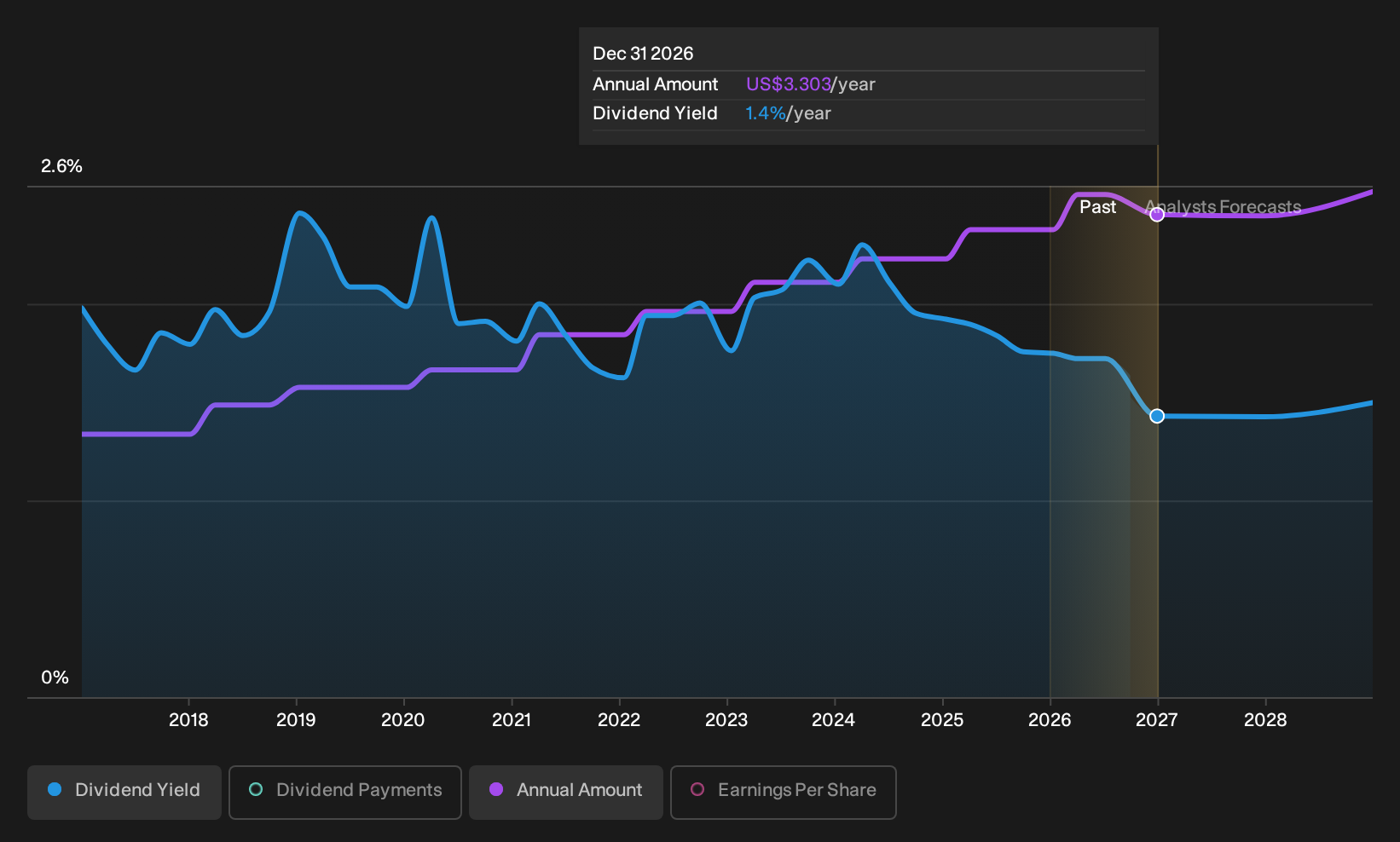Screen dimensions: 1400x842
Task: Click the 2028 x-axis label
Action: pyautogui.click(x=1265, y=720)
